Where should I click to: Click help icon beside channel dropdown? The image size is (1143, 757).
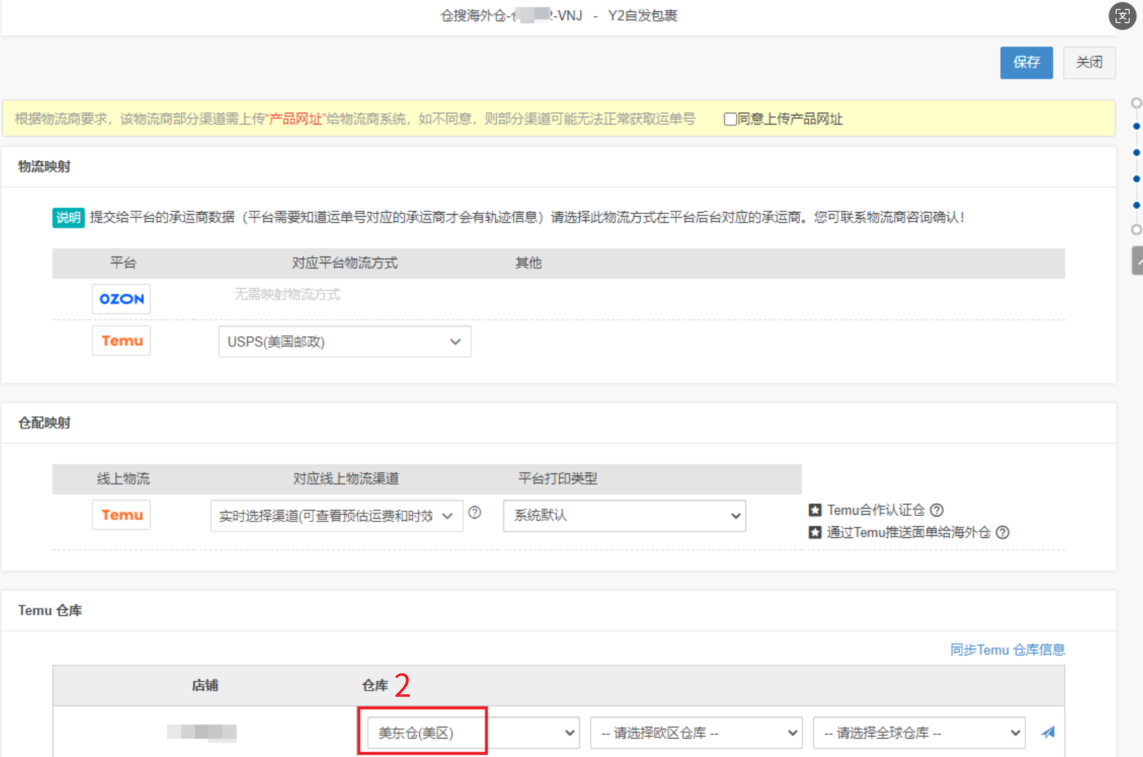pyautogui.click(x=475, y=513)
